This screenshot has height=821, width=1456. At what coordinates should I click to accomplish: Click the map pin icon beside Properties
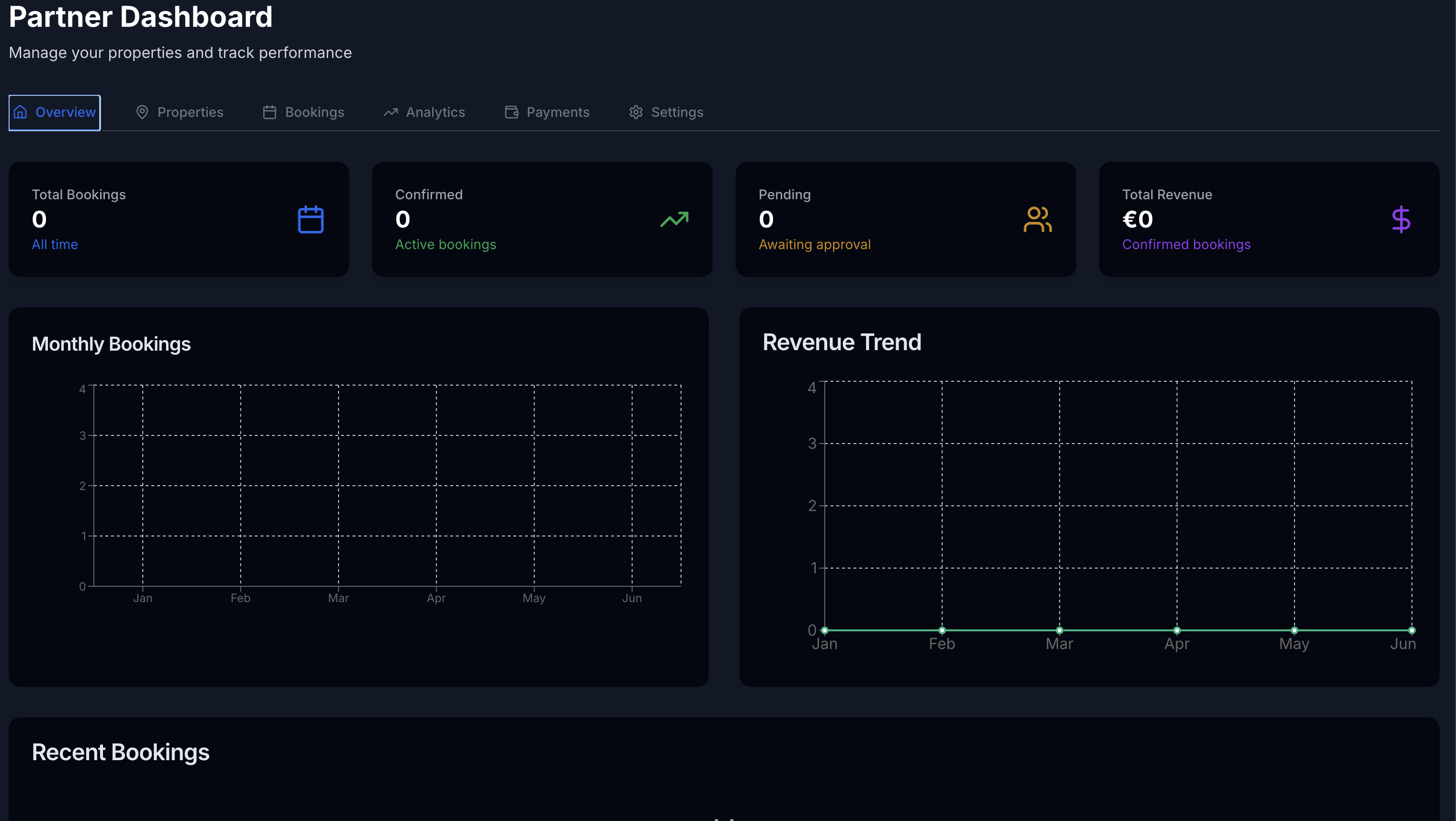[x=142, y=112]
